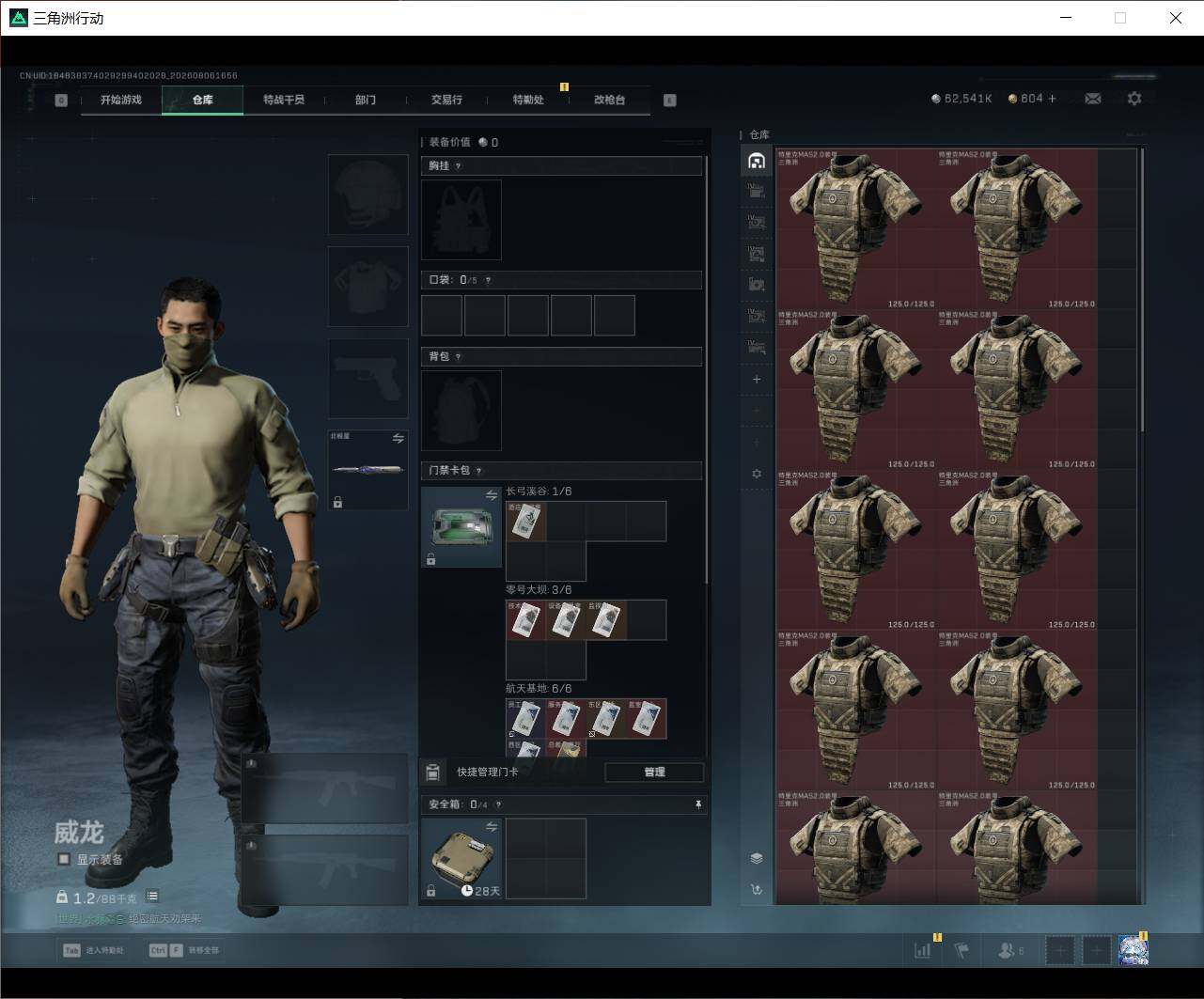1204x999 pixels.
Task: Select the first 航天基地 keycard
Action: [526, 719]
